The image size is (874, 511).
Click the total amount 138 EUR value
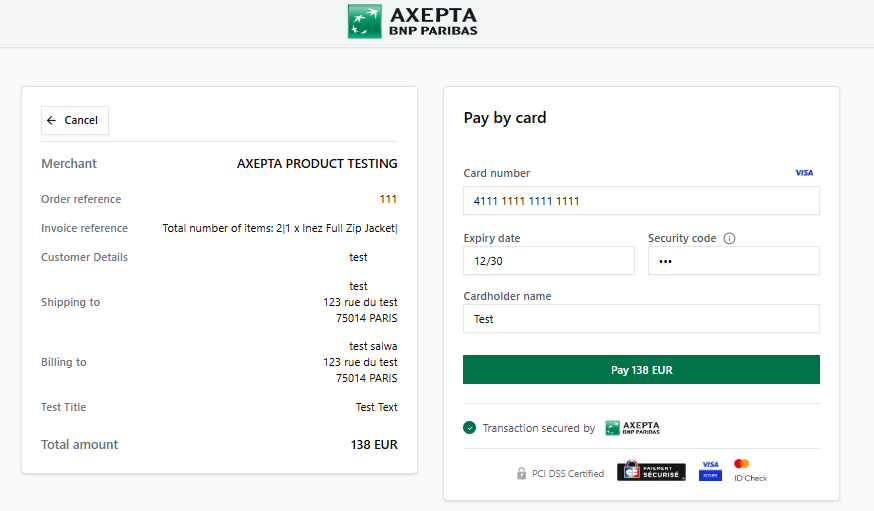[x=374, y=445]
